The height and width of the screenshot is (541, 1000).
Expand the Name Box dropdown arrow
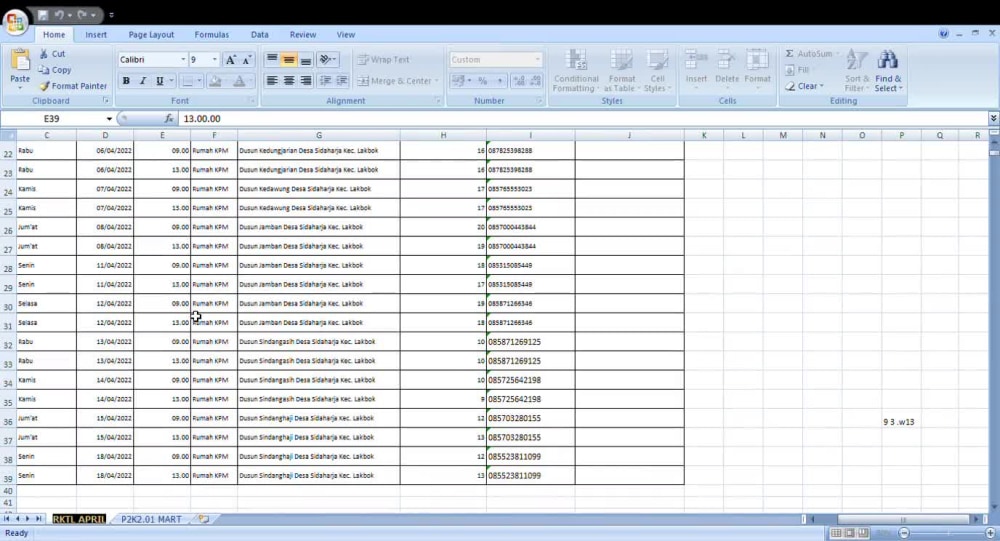tap(109, 119)
